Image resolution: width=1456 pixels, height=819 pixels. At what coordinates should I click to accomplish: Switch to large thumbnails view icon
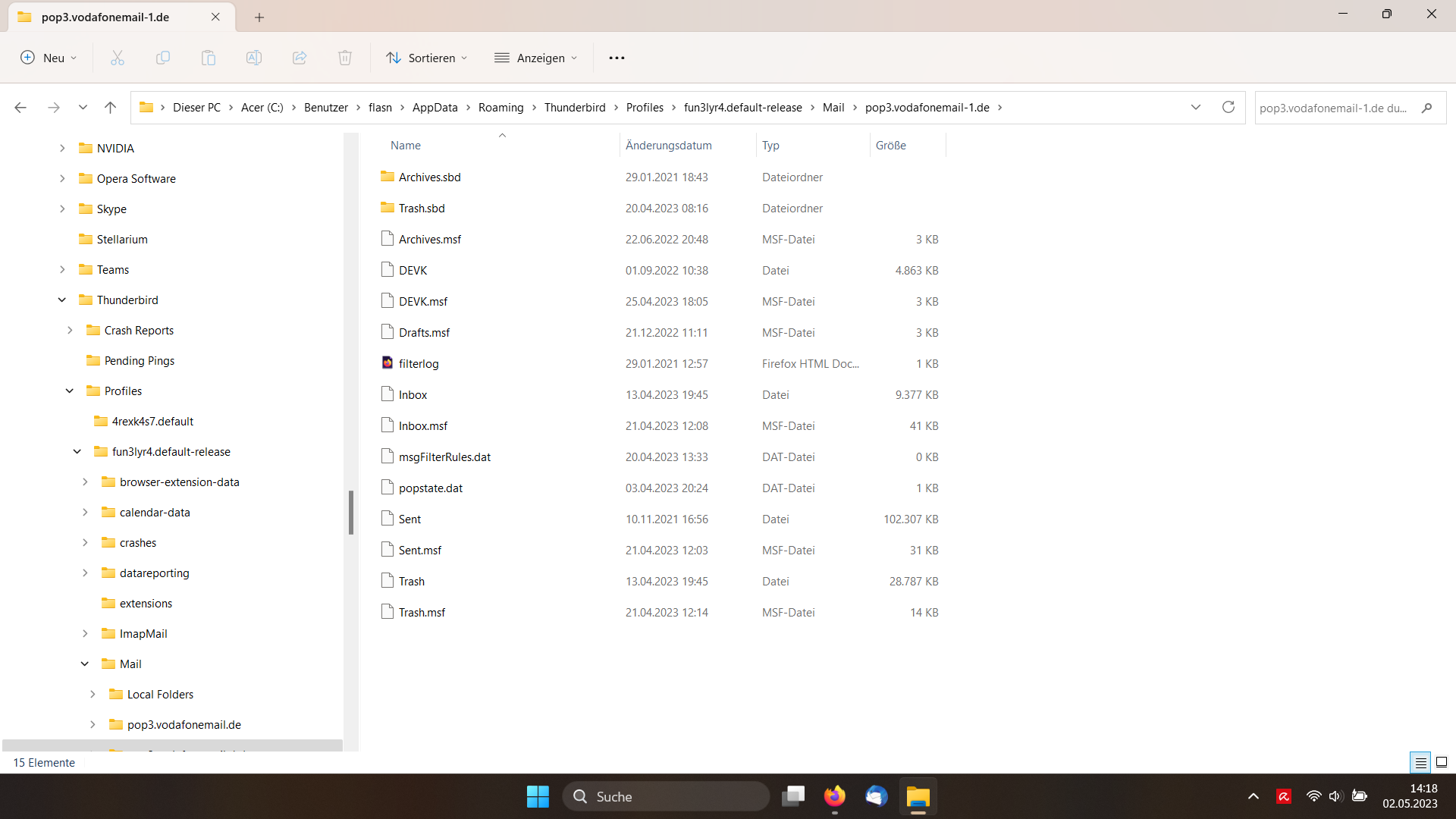[1442, 763]
